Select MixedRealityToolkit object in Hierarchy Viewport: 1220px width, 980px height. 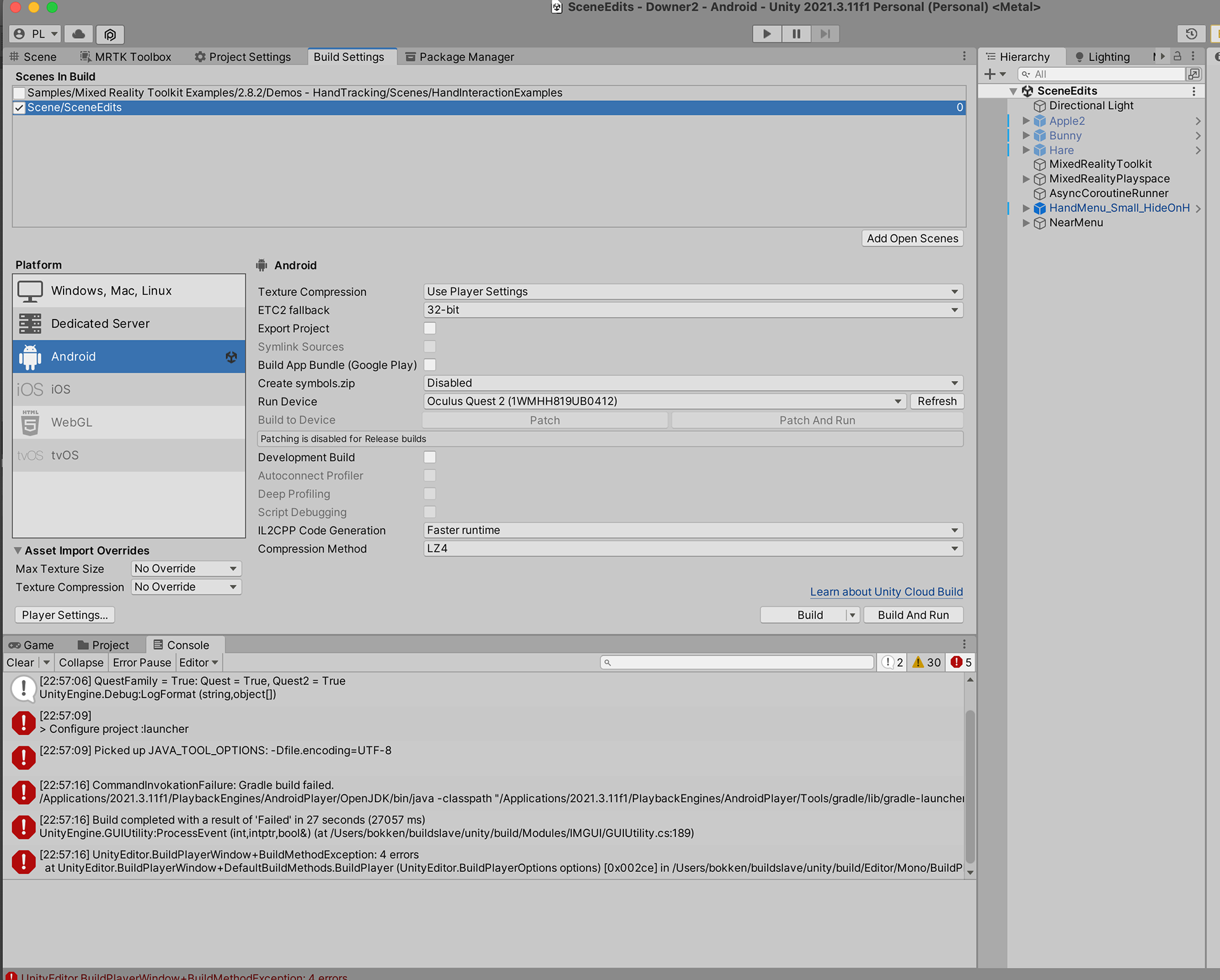point(1100,164)
